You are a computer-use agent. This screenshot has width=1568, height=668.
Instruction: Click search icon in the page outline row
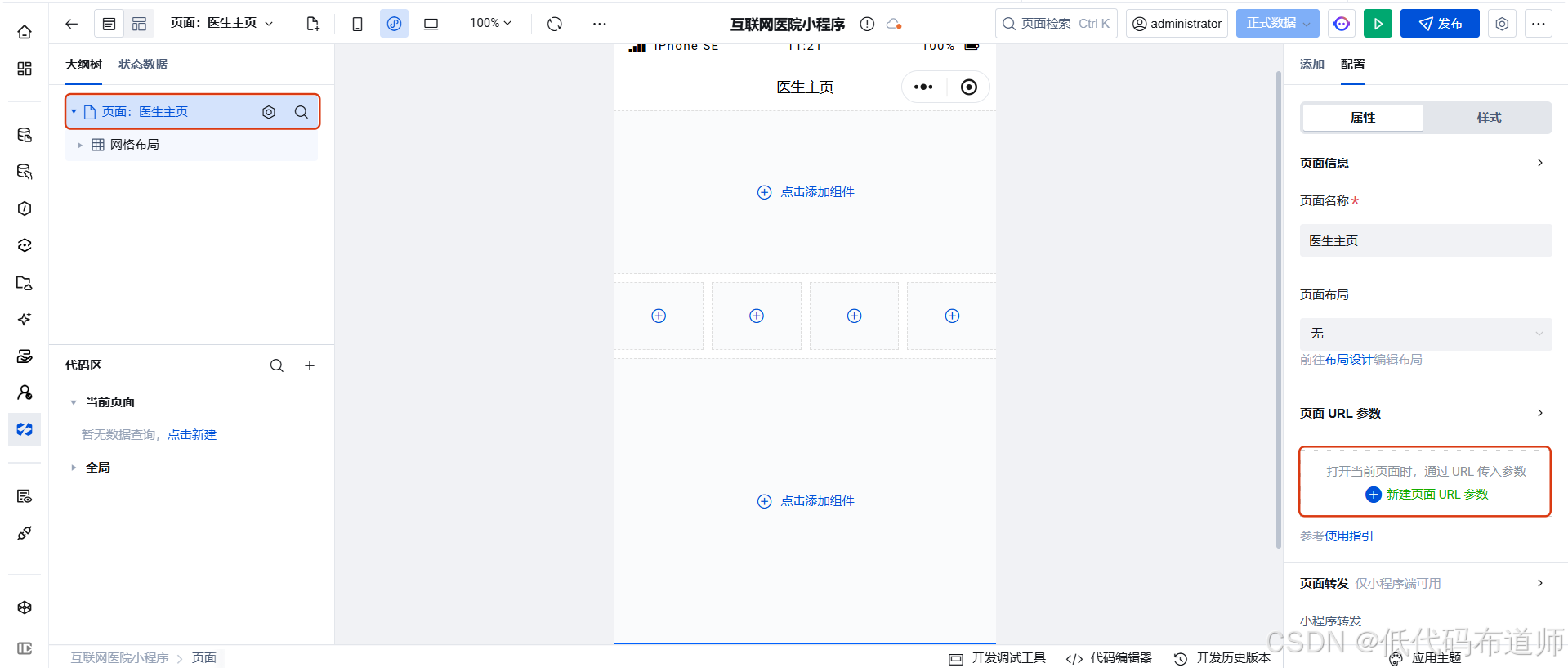coord(302,112)
